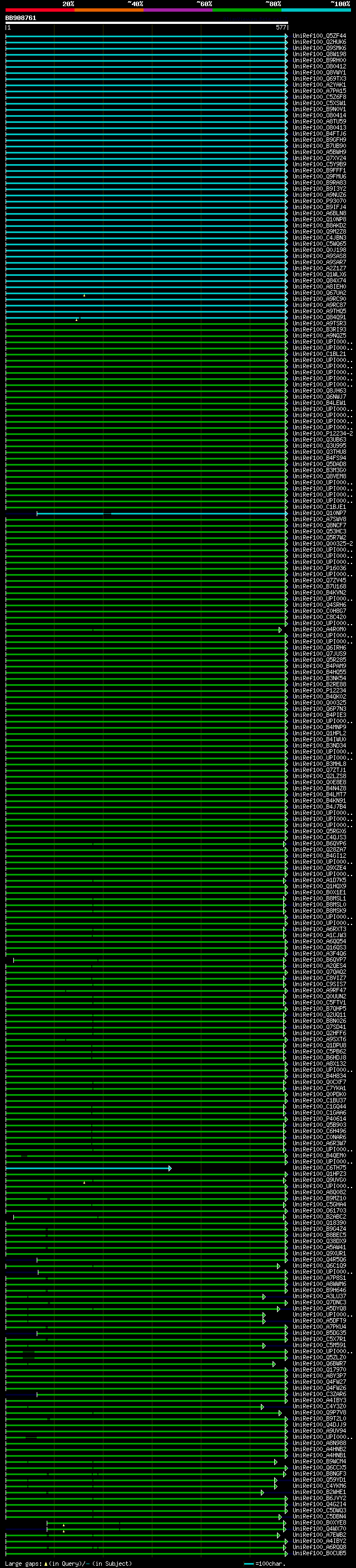This screenshot has height=1568, width=356.
Task: Select the UniRef100_Q8W198 label
Action: point(319,54)
